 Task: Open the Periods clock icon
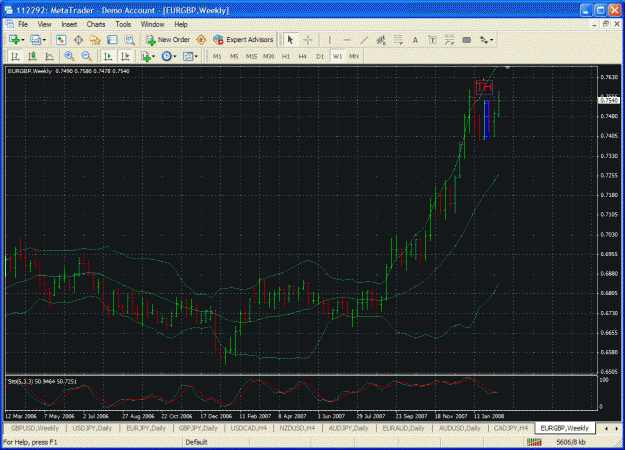167,56
